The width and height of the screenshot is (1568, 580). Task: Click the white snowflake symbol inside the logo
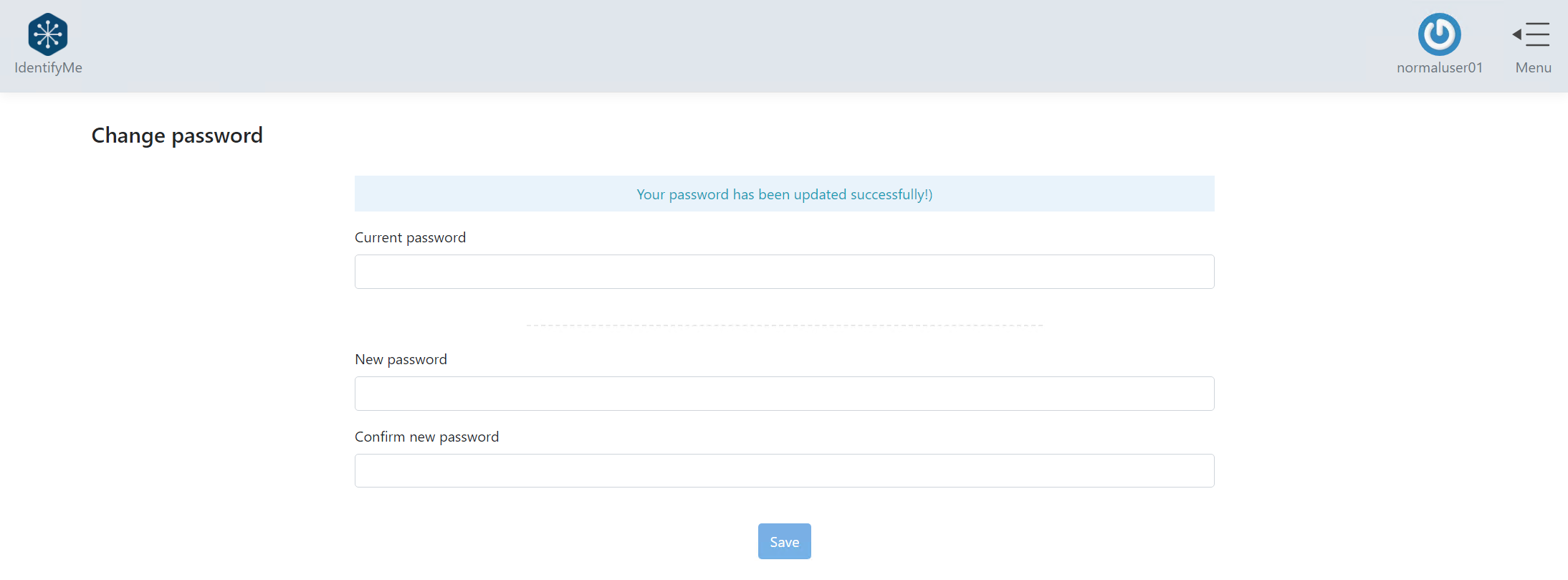pyautogui.click(x=48, y=34)
